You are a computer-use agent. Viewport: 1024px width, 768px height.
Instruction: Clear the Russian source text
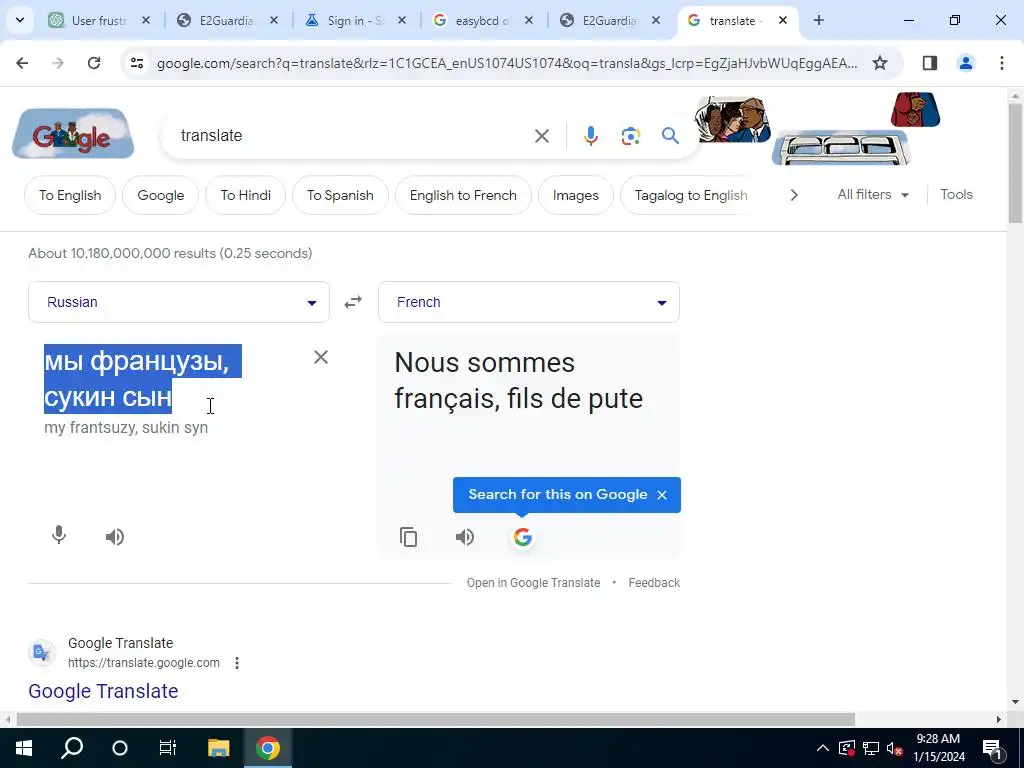click(x=321, y=357)
